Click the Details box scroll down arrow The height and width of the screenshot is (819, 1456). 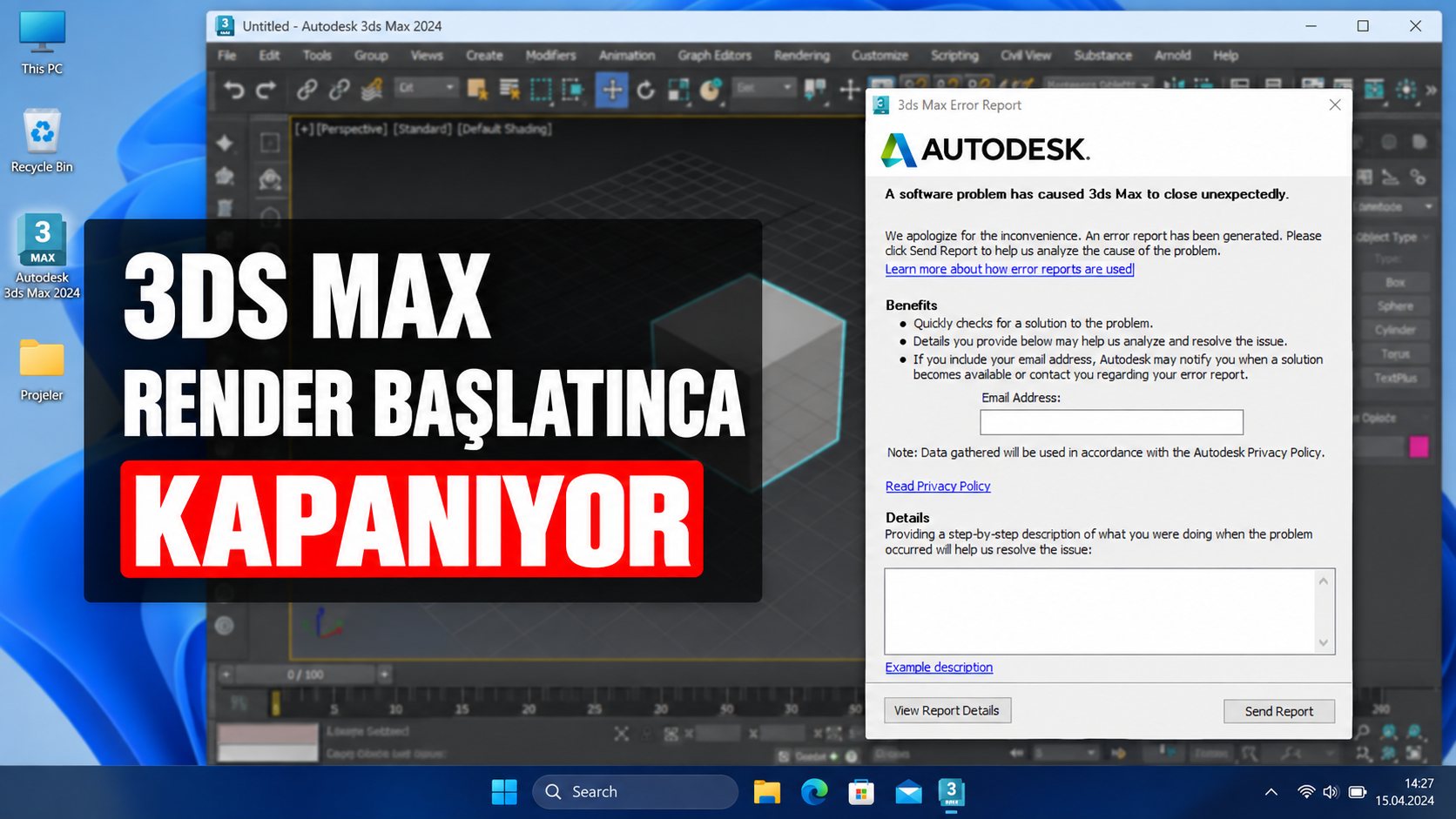(x=1323, y=643)
